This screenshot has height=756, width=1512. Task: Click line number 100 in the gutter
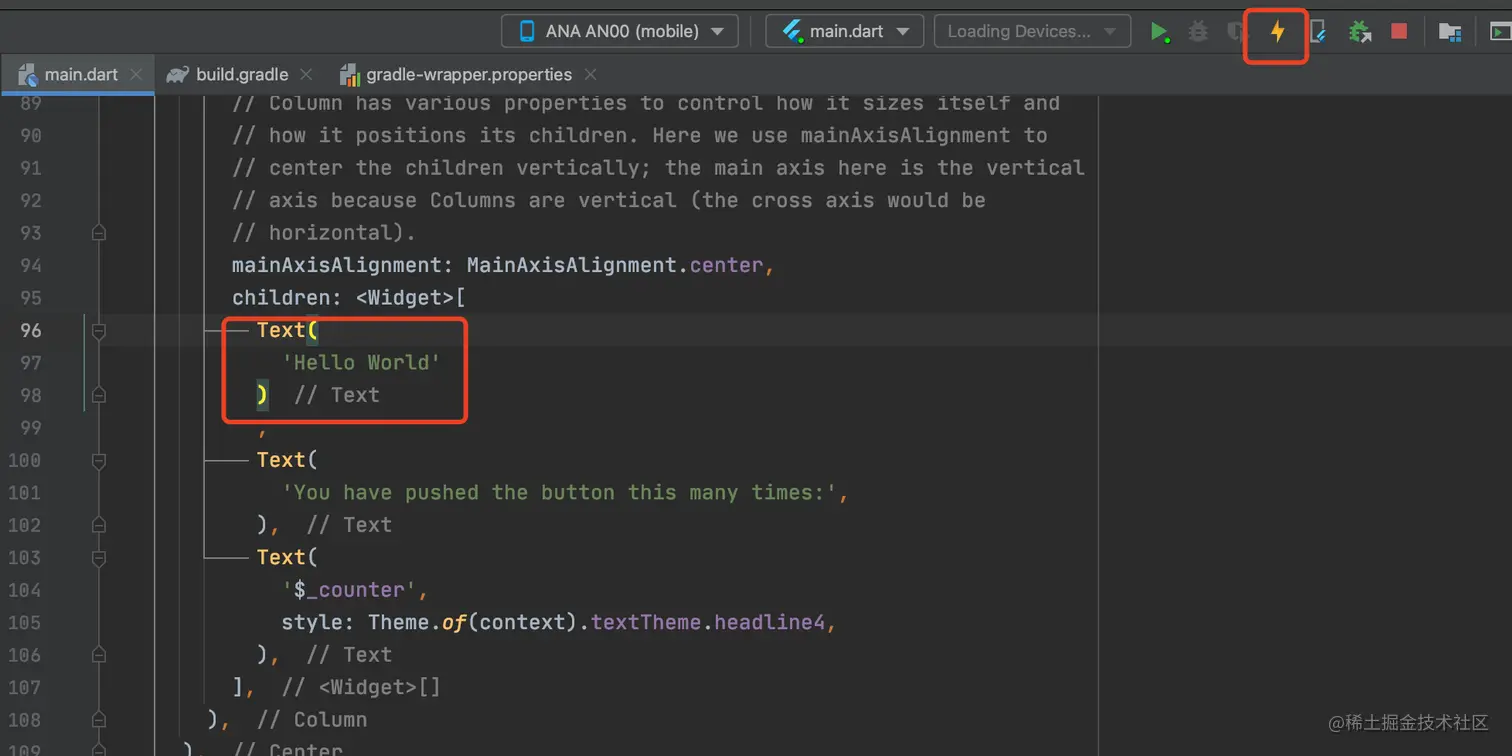pos(25,460)
